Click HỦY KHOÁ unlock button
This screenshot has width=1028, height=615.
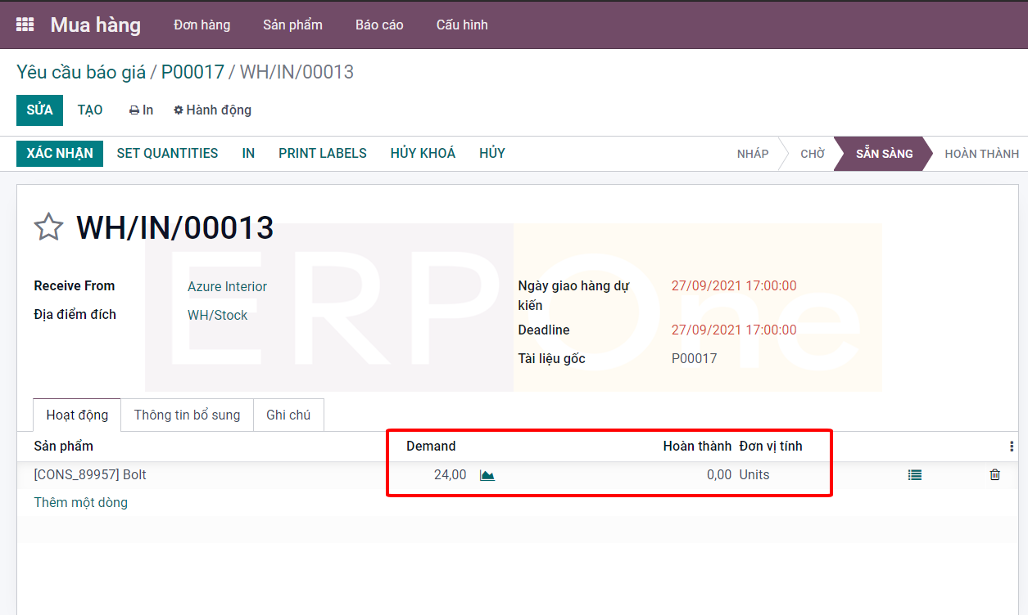(x=423, y=153)
